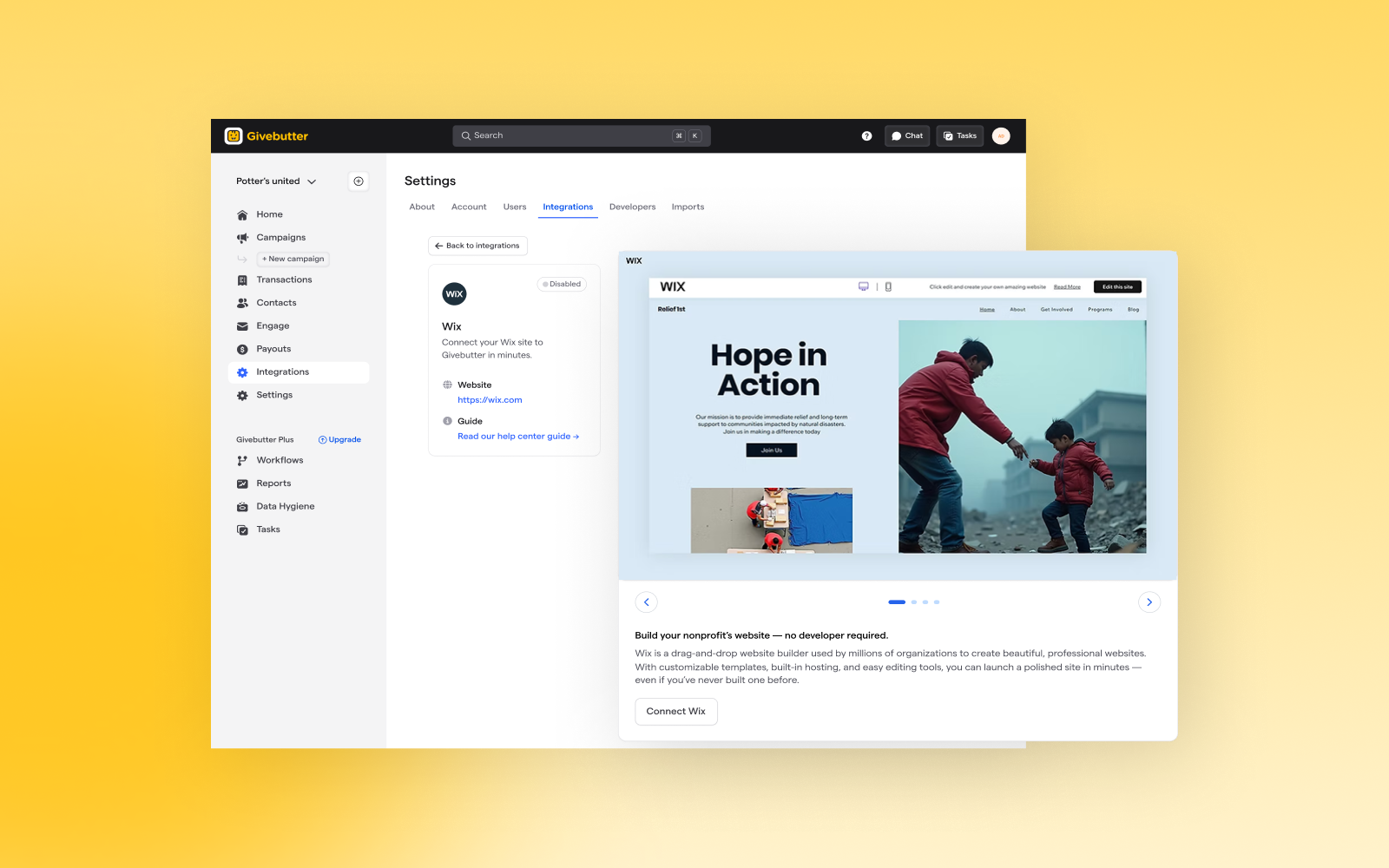Click the Data Hygiene icon
This screenshot has height=868, width=1389.
242,507
